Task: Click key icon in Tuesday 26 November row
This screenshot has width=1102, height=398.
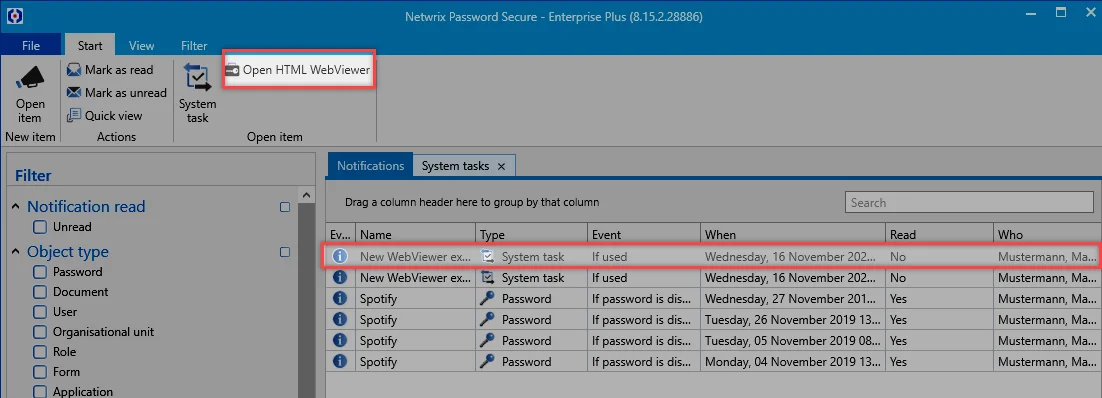Action: tap(488, 320)
